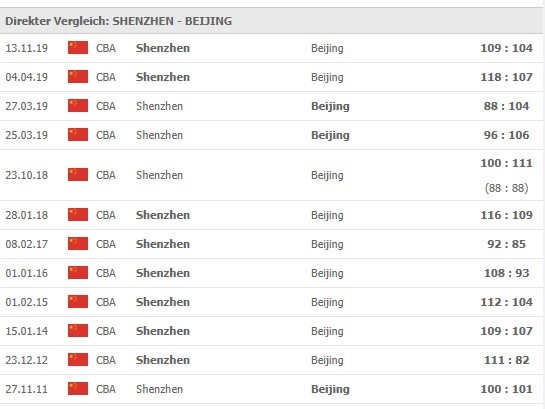Click the China flag icon for 28.01.18 match
Viewport: 545px width, 409px height.
(78, 215)
